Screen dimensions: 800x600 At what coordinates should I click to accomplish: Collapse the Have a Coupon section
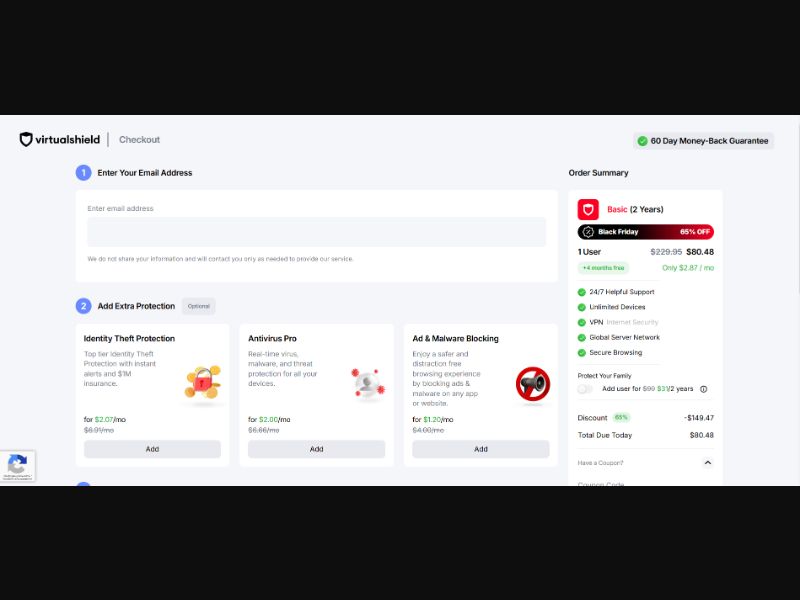707,462
